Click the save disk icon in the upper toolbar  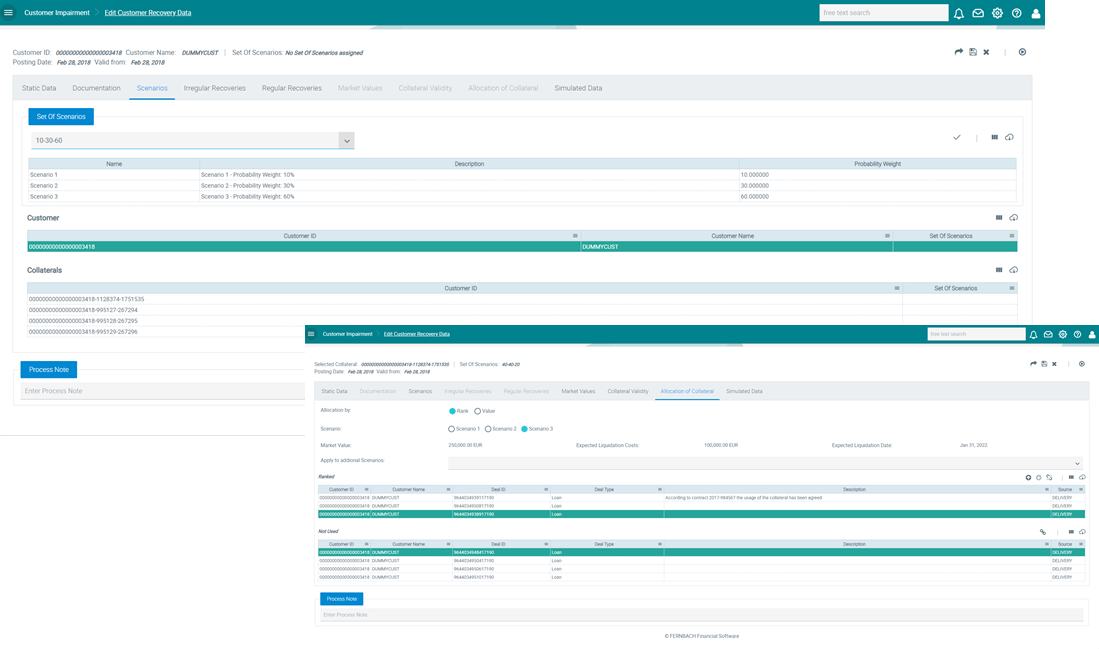973,52
